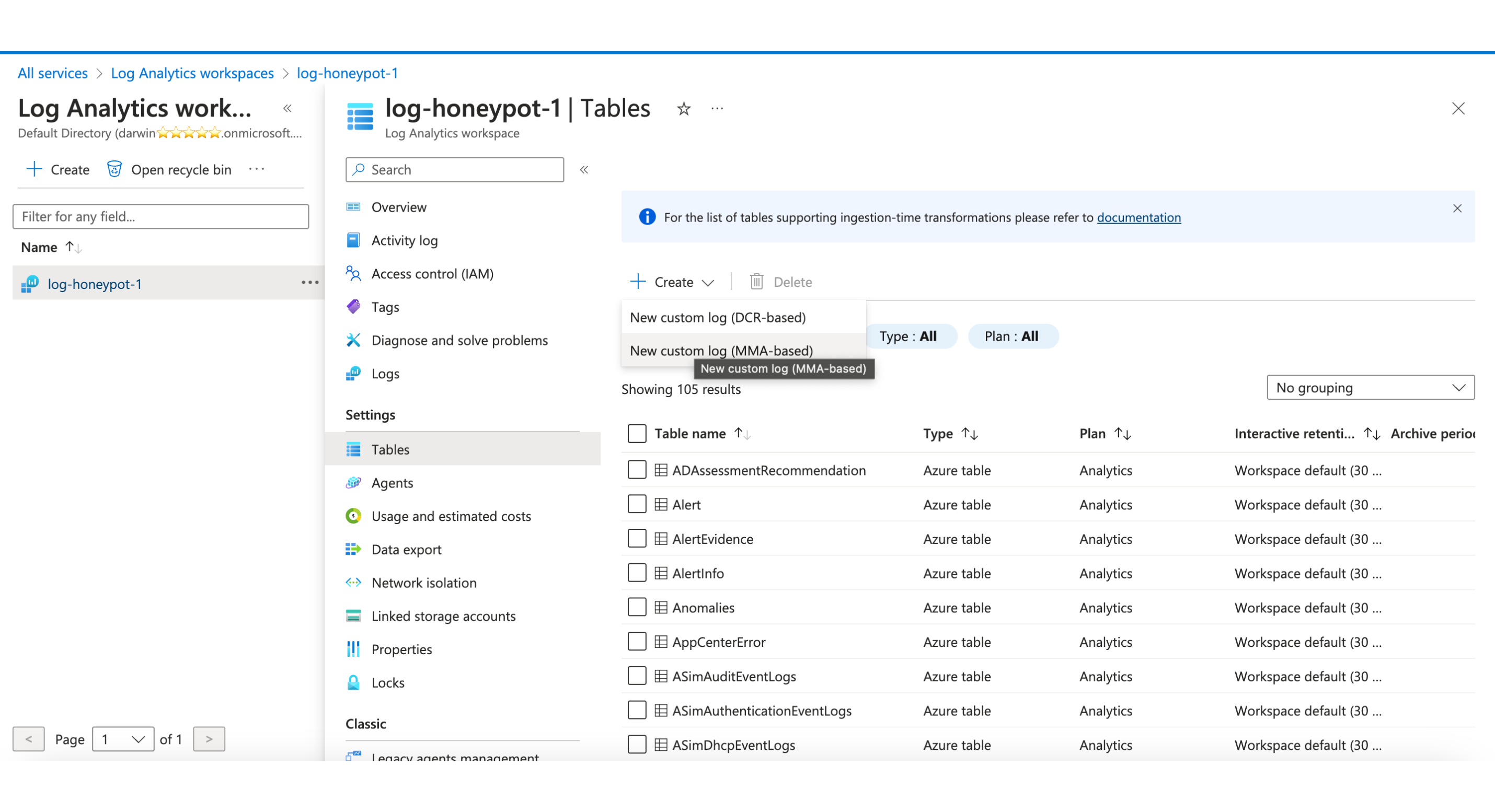Click the Filter for any field box
Image resolution: width=1495 pixels, height=812 pixels.
[161, 216]
